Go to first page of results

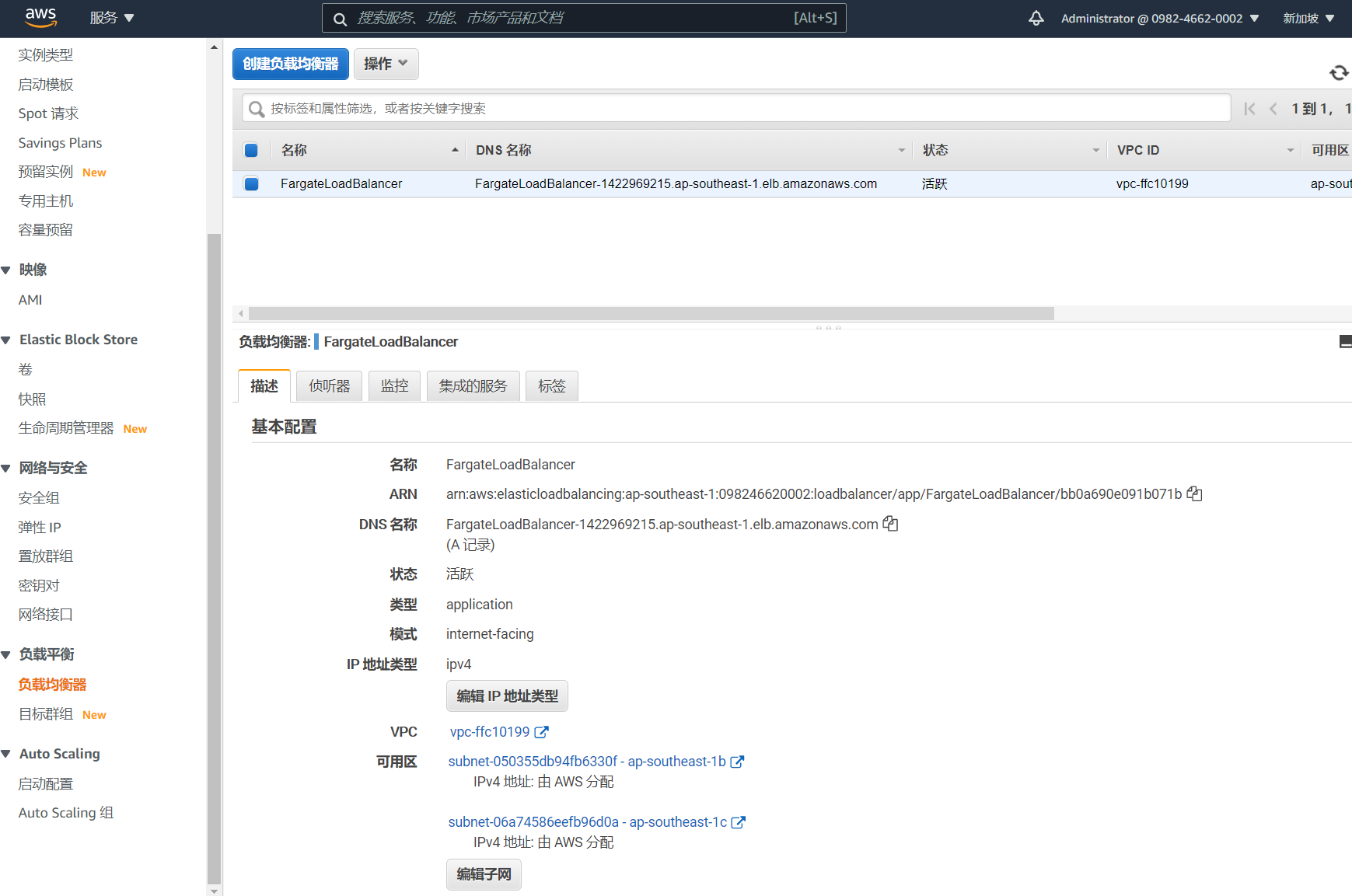pos(1249,109)
